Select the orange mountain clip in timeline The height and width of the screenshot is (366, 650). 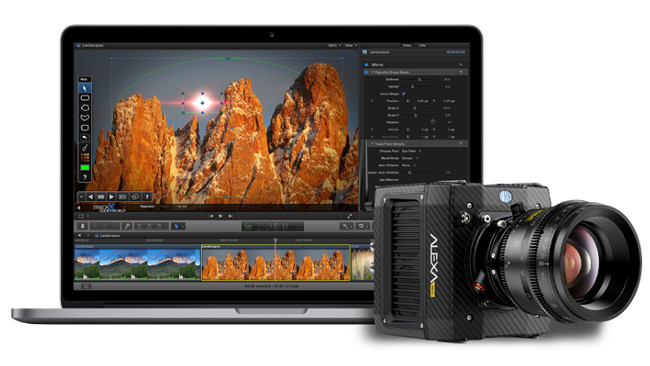point(276,263)
